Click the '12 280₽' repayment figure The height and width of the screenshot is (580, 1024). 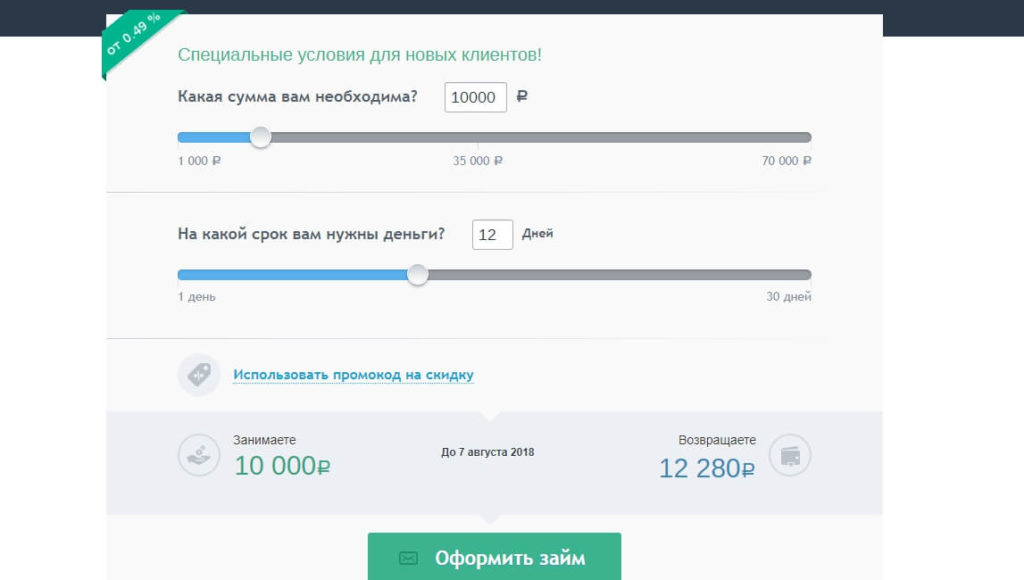pos(705,467)
